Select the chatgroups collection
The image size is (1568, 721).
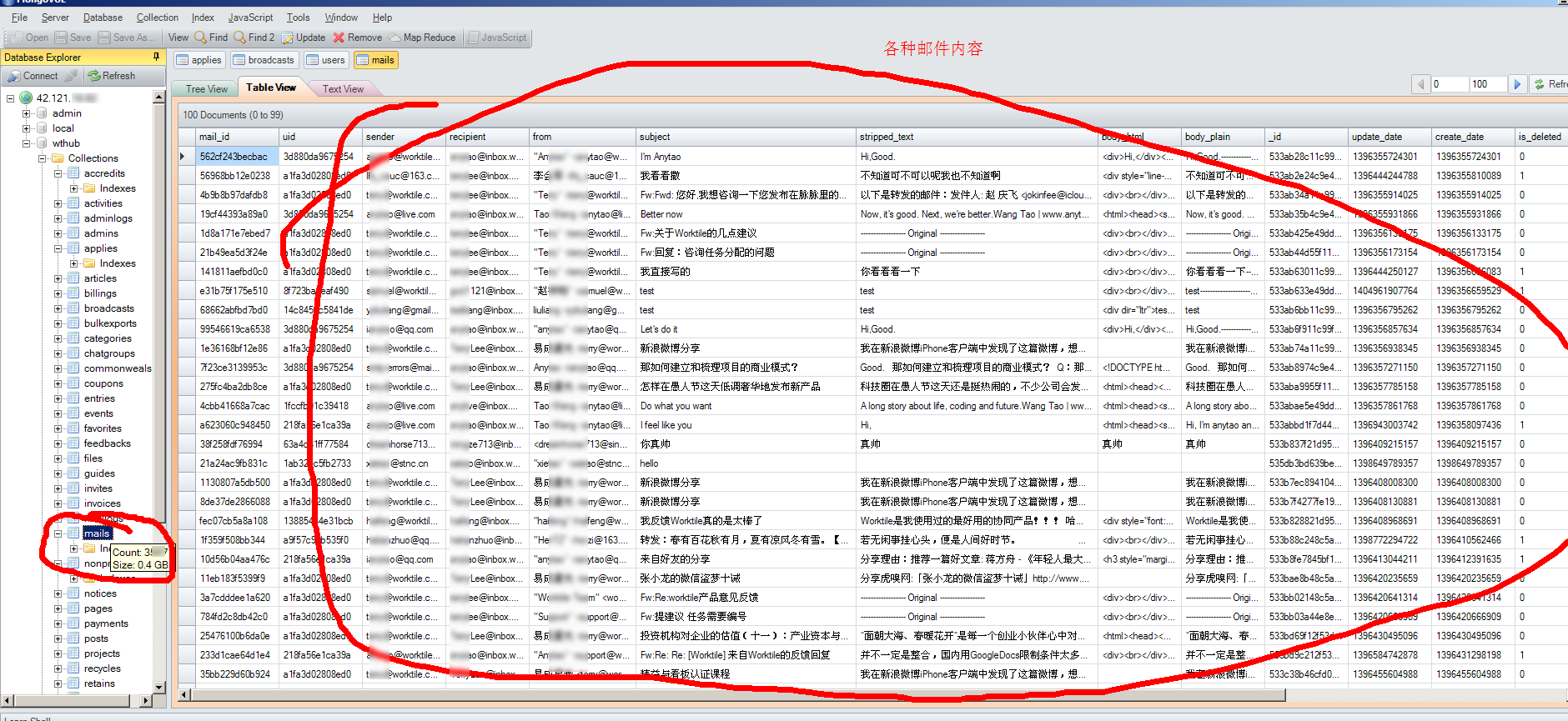click(109, 353)
